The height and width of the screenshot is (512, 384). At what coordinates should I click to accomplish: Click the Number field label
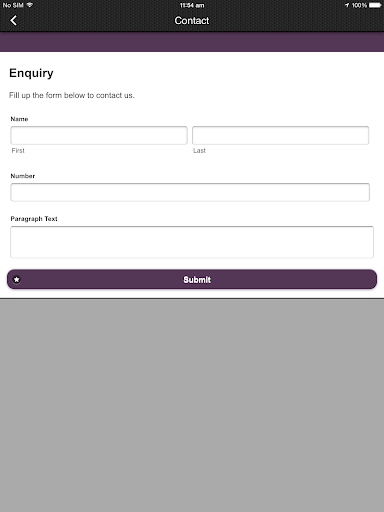pyautogui.click(x=23, y=176)
